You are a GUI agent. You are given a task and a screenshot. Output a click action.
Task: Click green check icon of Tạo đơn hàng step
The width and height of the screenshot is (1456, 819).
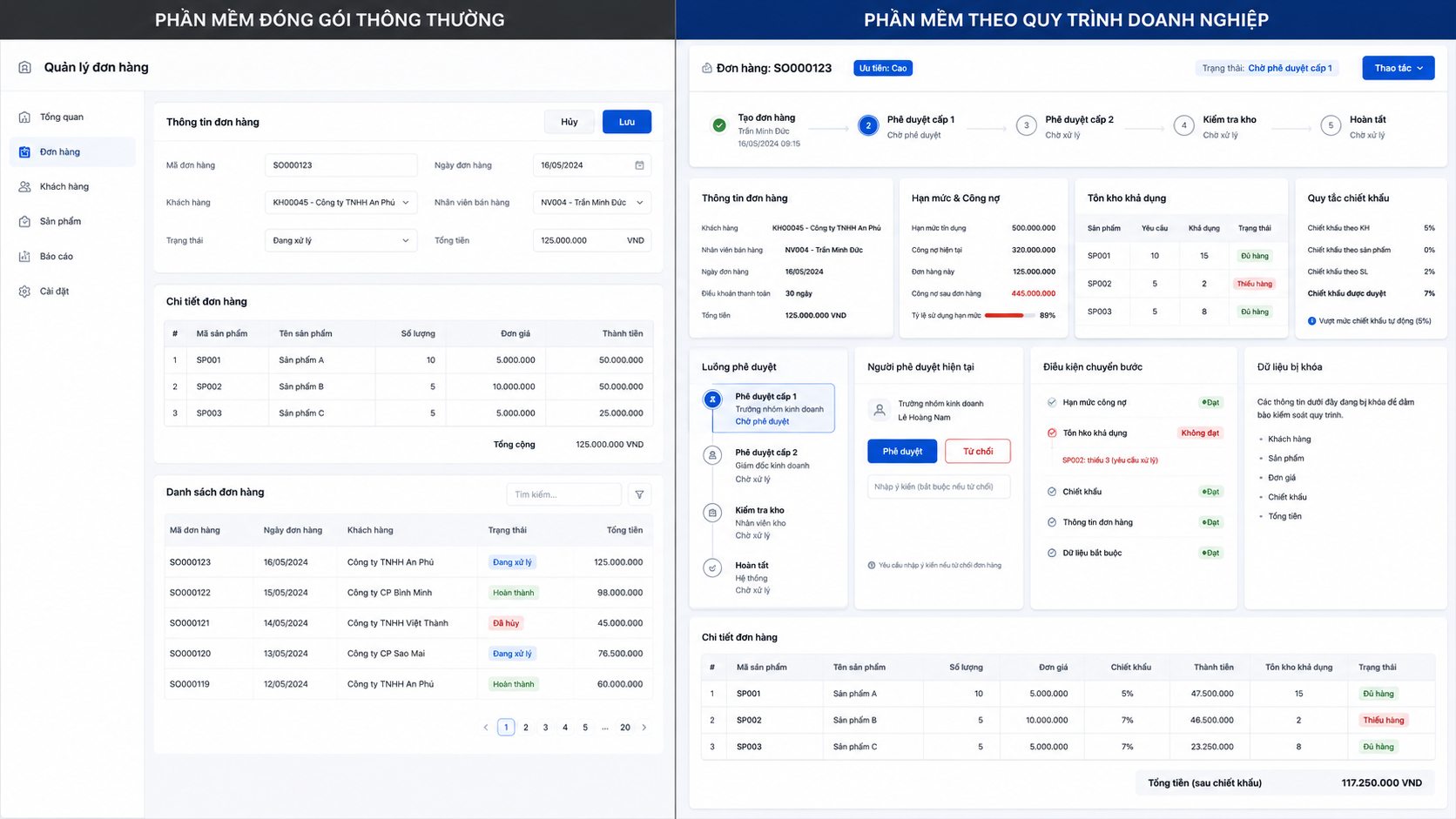coord(719,125)
